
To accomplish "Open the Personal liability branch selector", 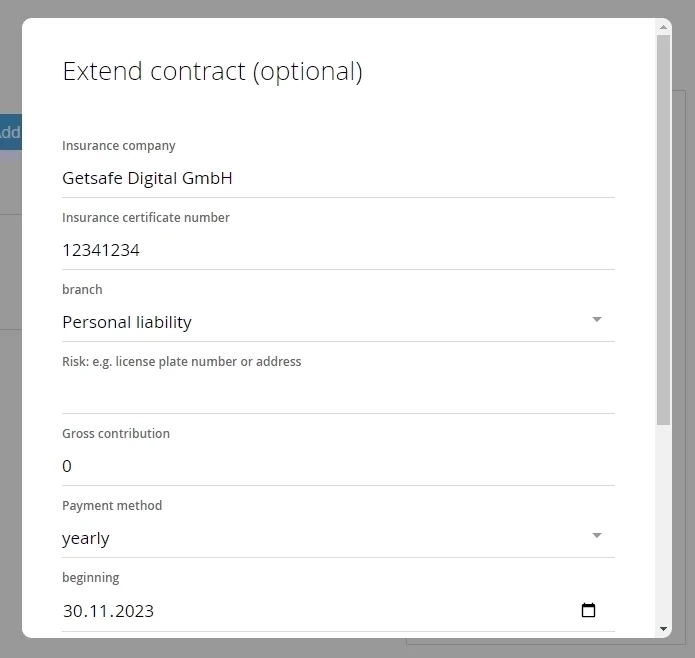I will (x=338, y=322).
